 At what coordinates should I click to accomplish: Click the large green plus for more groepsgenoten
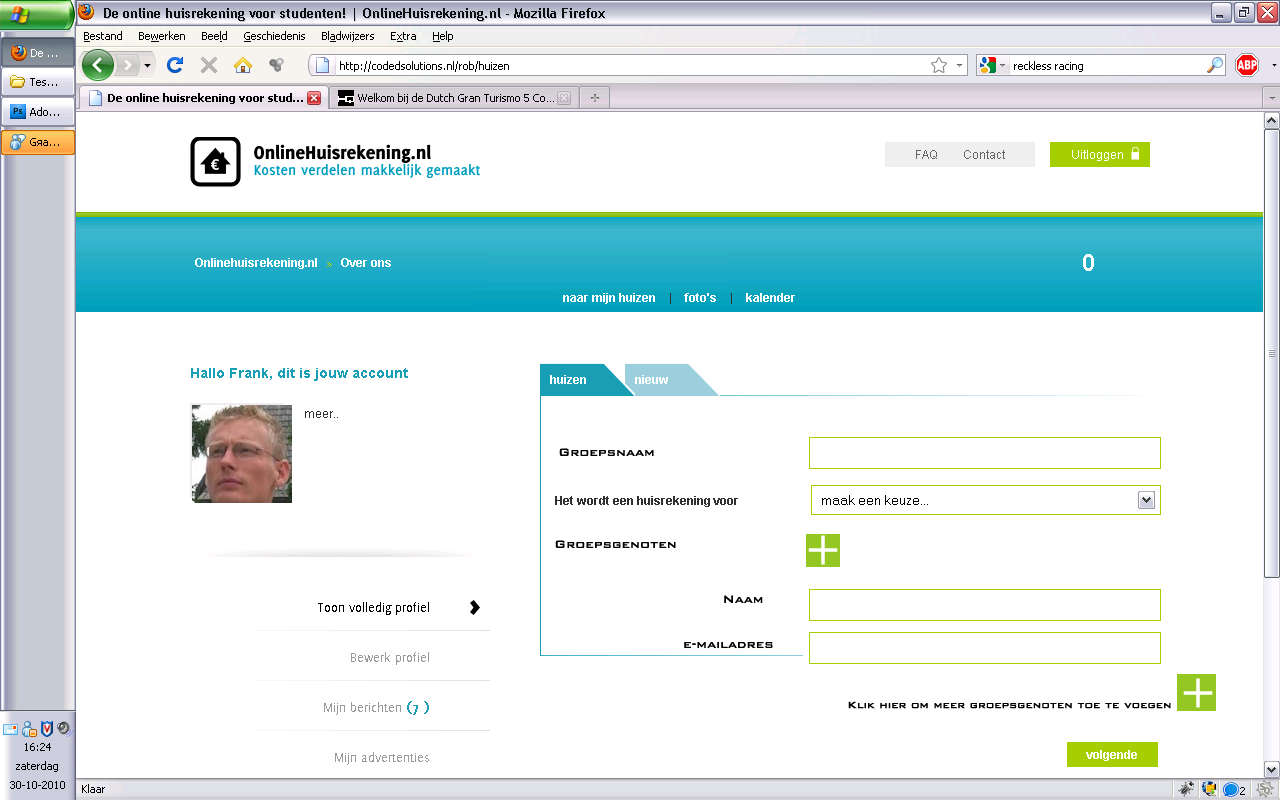point(1196,692)
